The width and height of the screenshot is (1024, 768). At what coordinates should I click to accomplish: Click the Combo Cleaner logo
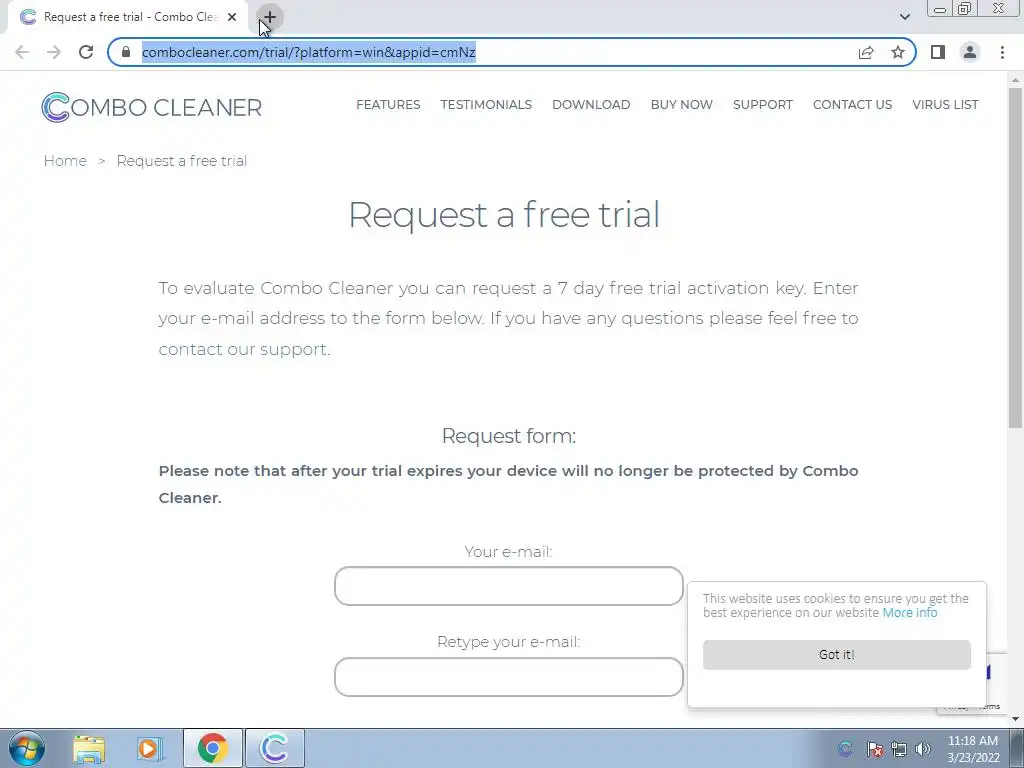(x=152, y=107)
